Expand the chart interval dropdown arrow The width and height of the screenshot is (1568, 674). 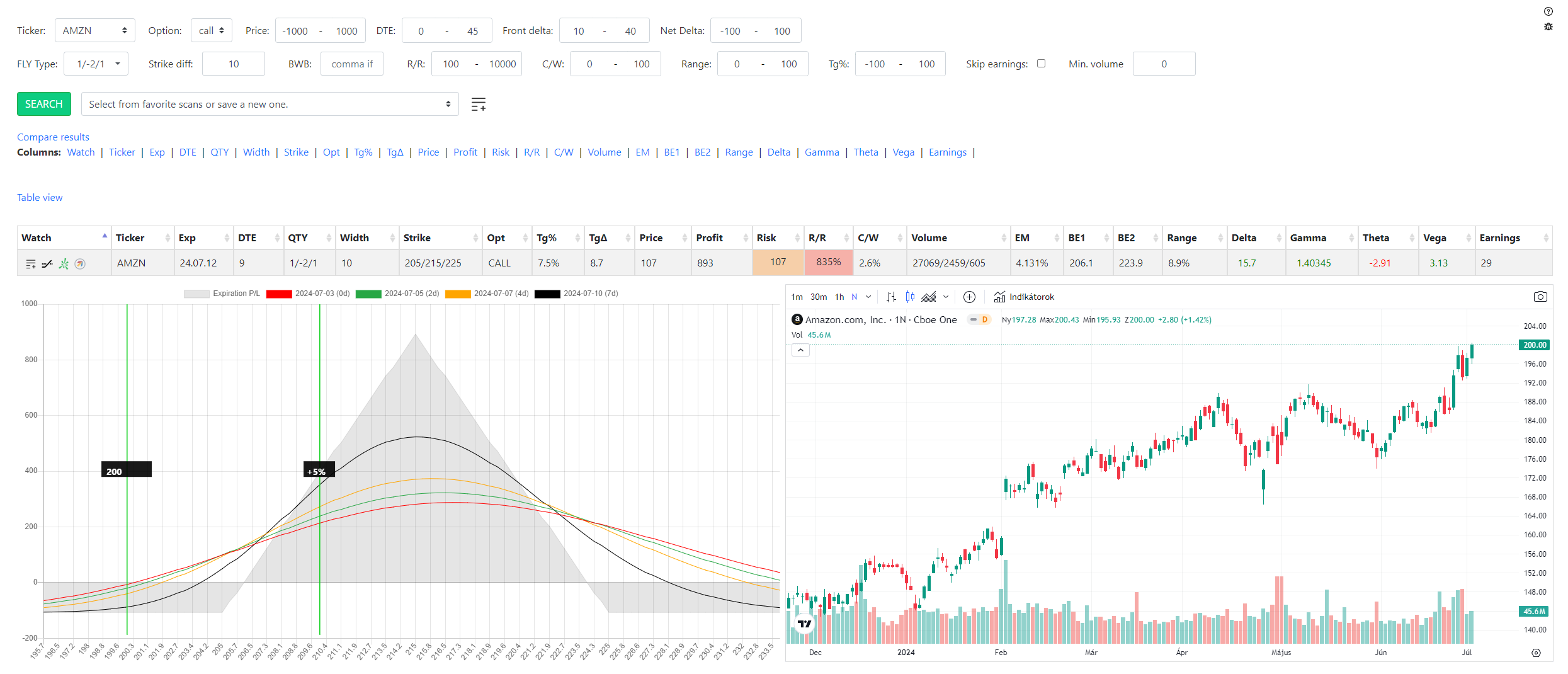click(868, 297)
